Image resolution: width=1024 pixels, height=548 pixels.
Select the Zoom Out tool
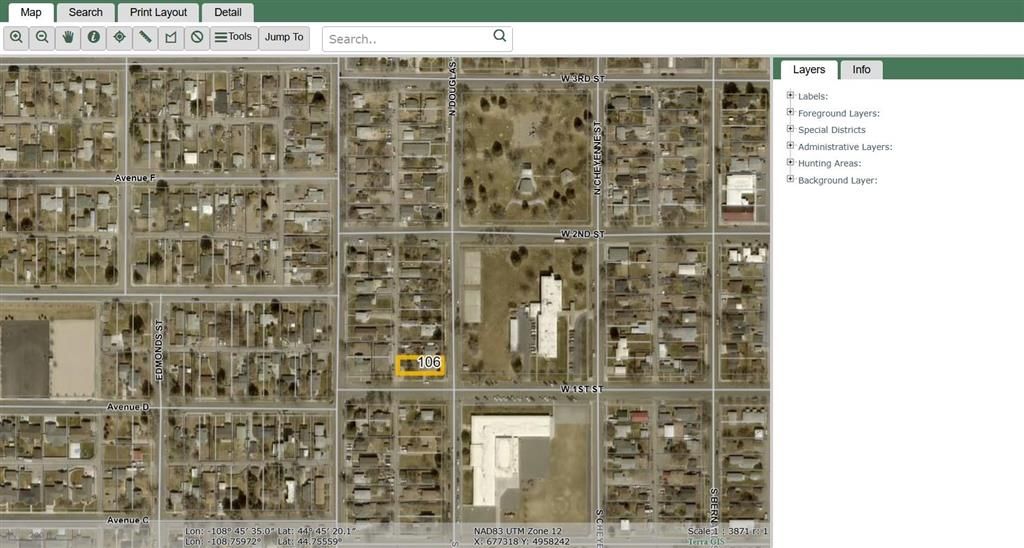(42, 37)
